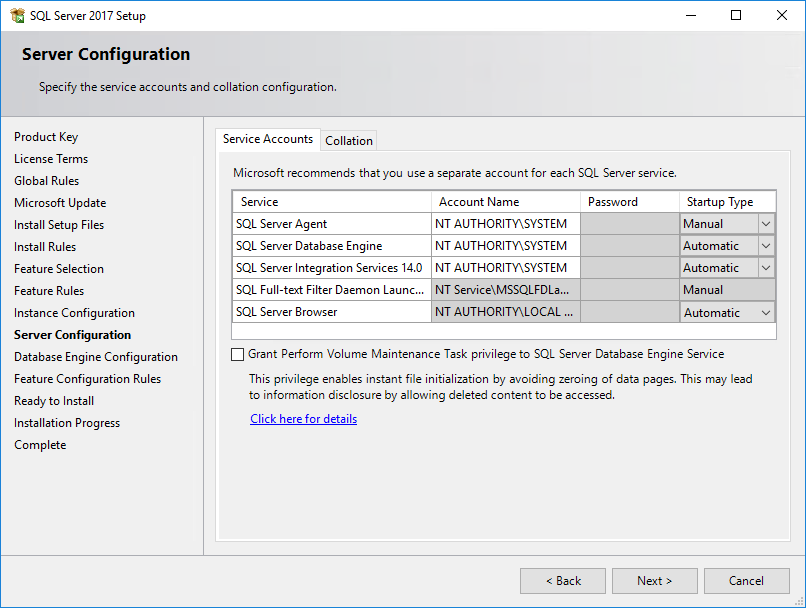Click Product Key in the setup steps

click(46, 137)
